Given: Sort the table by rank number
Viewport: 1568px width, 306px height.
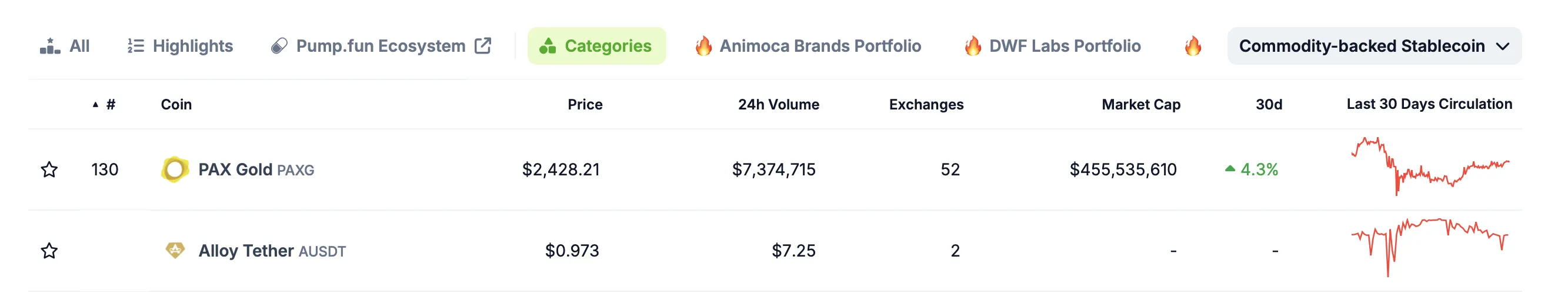Looking at the screenshot, I should pos(109,104).
